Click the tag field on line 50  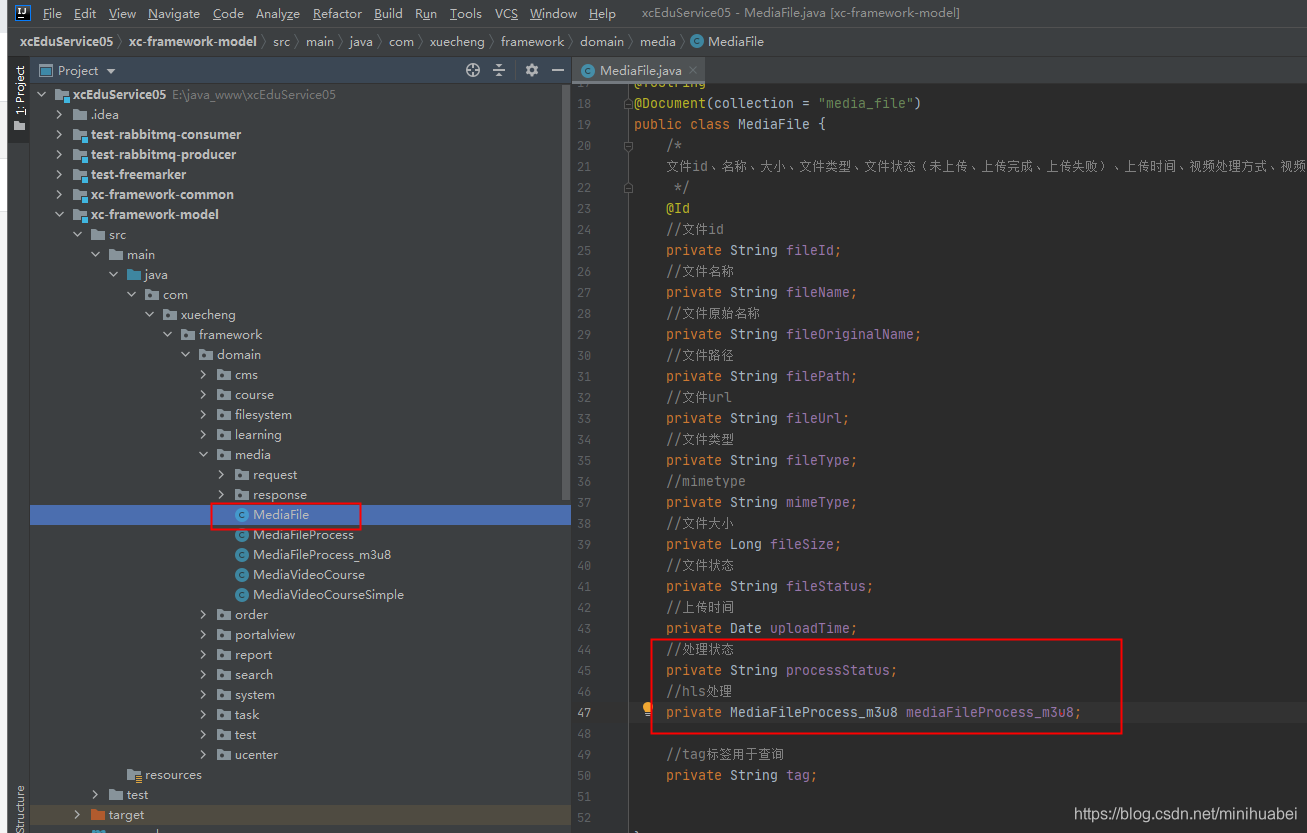[797, 775]
